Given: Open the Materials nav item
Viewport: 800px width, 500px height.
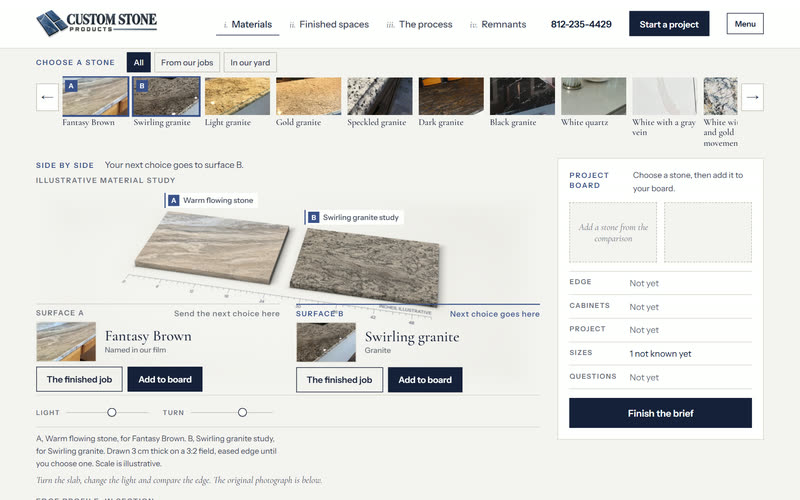Looking at the screenshot, I should [247, 24].
